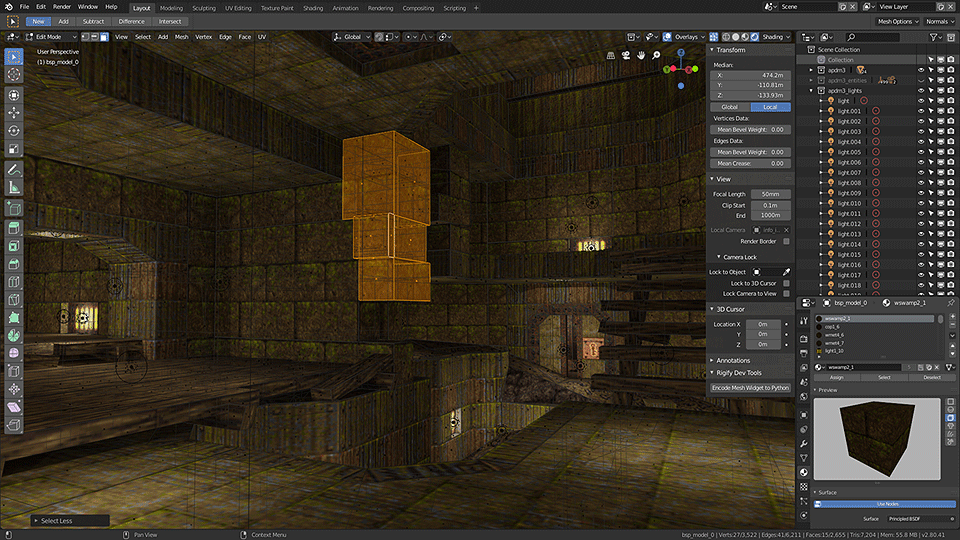Screen dimensions: 960x540
Task: Click the pan hand icon in viewport
Action: (x=641, y=55)
